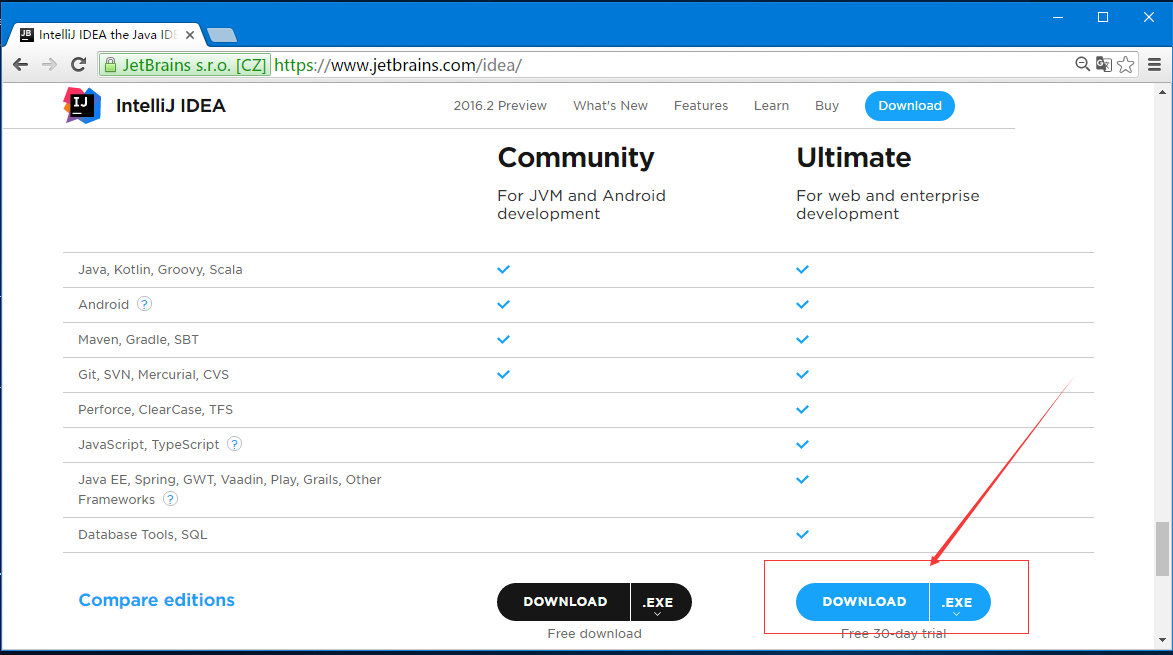The image size is (1173, 655).
Task: Select the IntelliJ IDEA browser tab
Action: click(x=106, y=35)
